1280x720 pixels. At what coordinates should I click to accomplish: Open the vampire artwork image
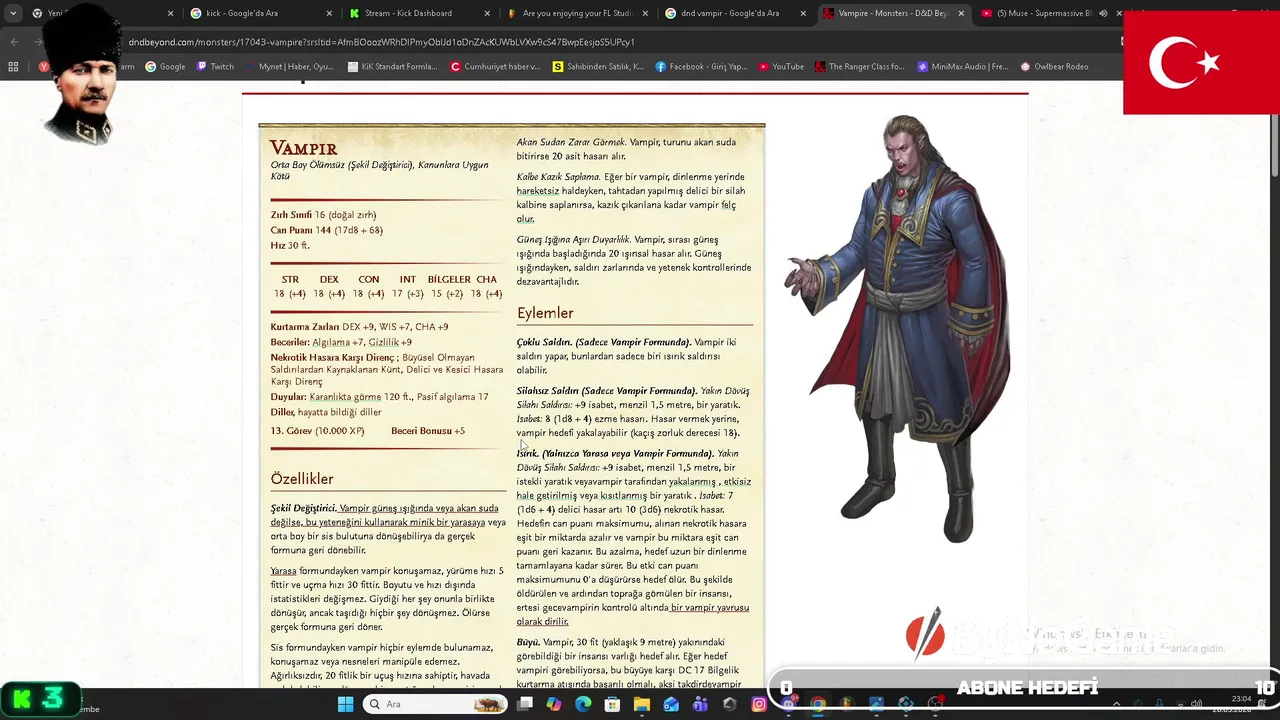pos(899,330)
